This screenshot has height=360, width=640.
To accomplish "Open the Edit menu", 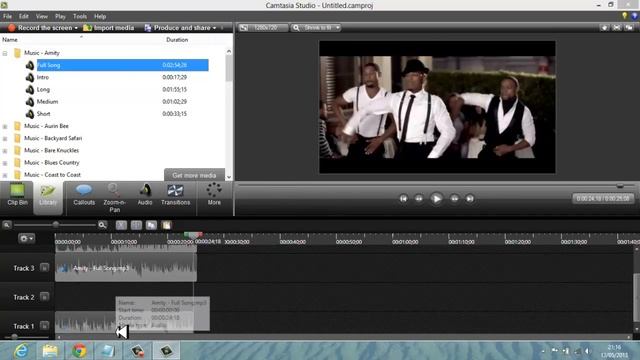I will point(24,16).
